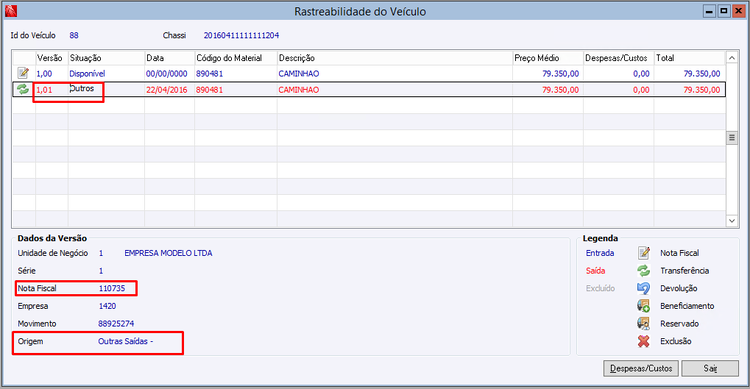
Task: Click the Total column header
Action: click(690, 58)
